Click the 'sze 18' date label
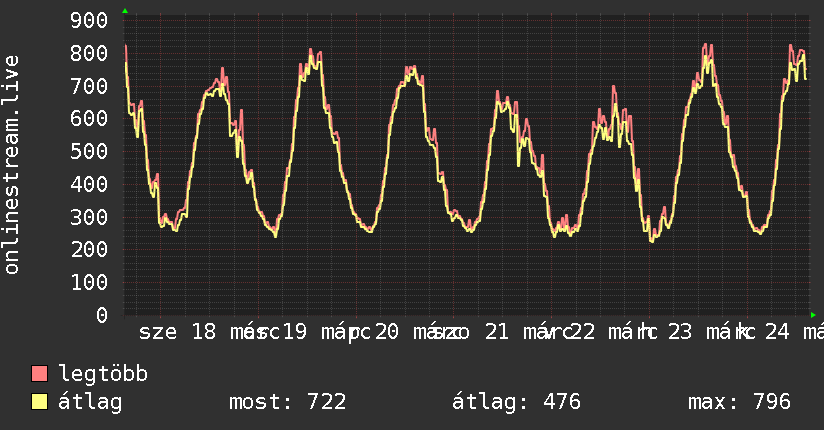Viewport: 824px width, 430px height. tap(177, 332)
